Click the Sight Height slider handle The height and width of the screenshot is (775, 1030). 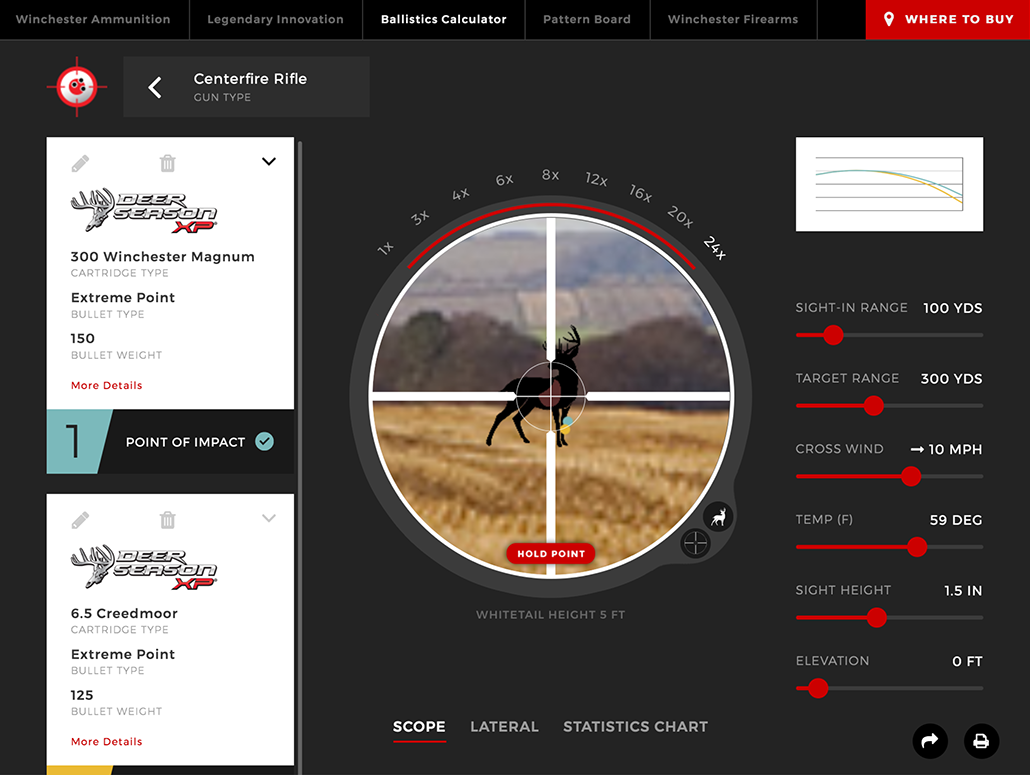click(876, 617)
